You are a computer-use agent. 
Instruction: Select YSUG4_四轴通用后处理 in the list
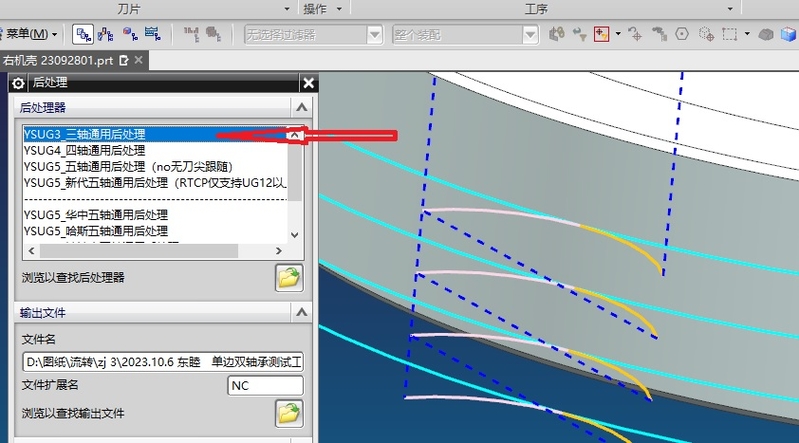click(155, 150)
